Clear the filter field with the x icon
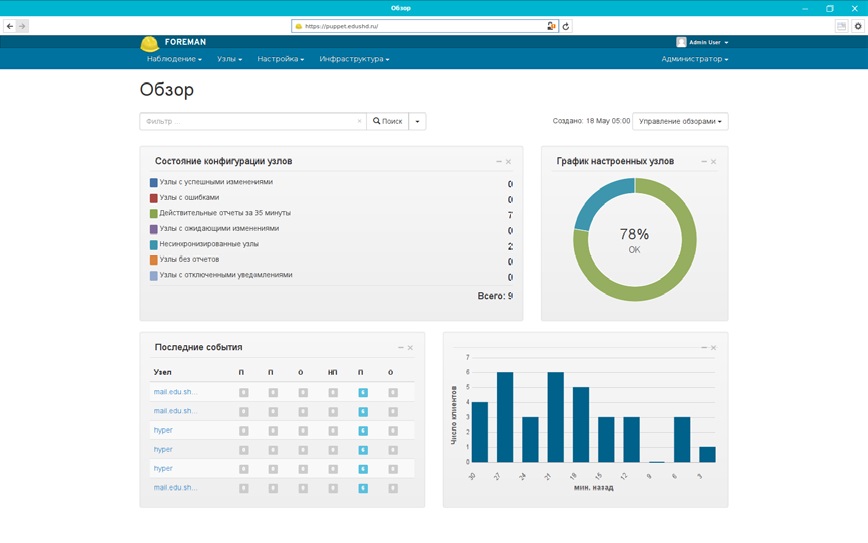 [359, 121]
